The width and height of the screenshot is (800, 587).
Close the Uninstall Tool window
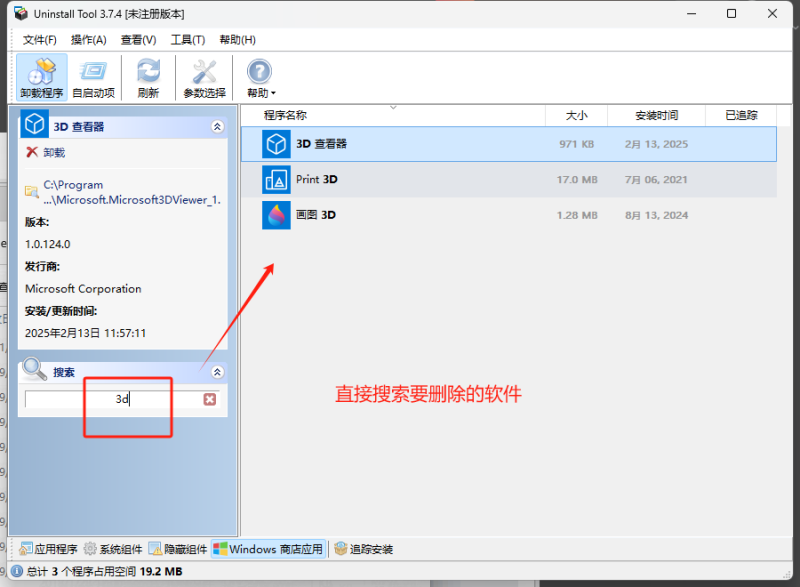click(772, 14)
